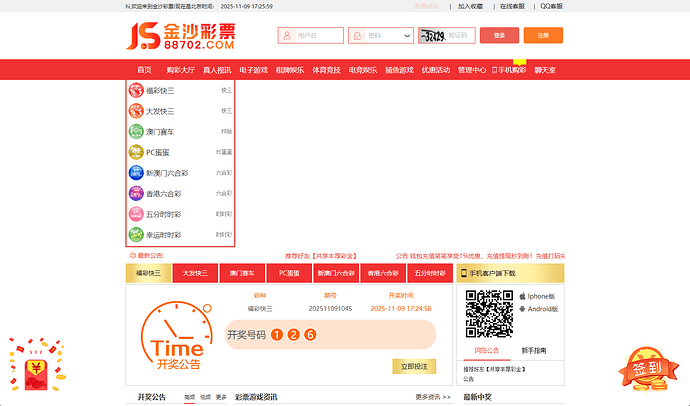Open 香港六合彩 via its purple icon
This screenshot has height=406, width=690.
tap(136, 194)
